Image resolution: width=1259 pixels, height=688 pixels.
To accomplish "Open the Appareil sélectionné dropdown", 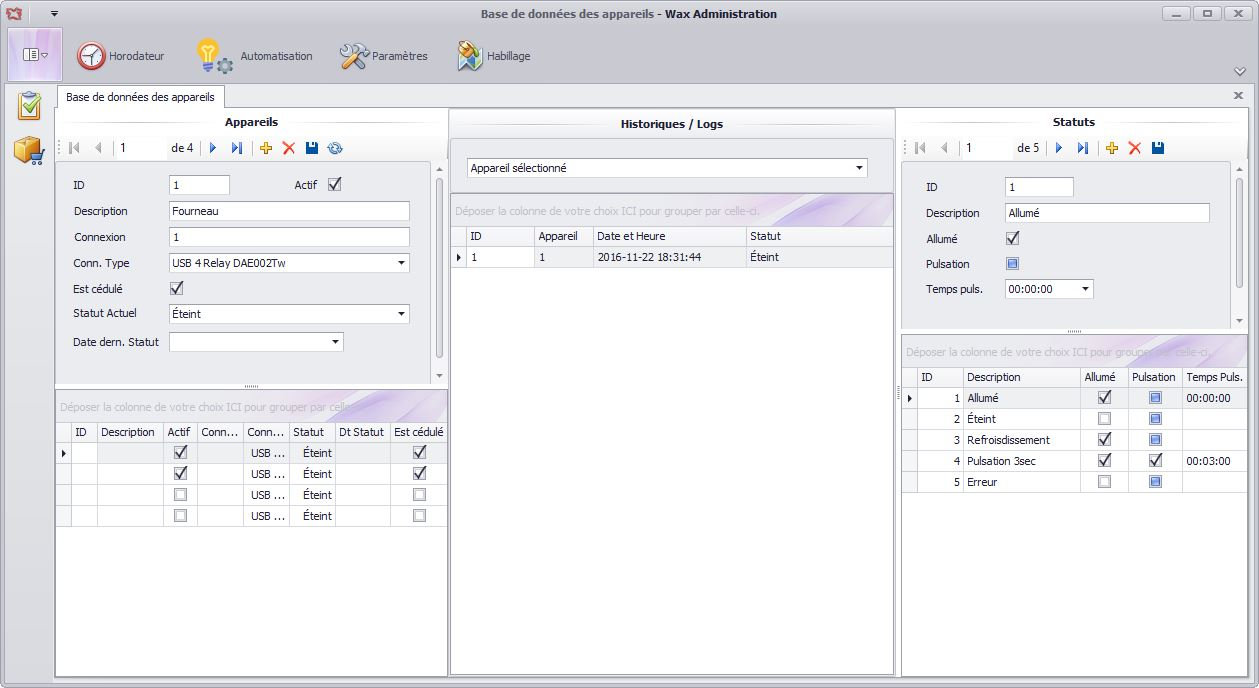I will point(859,168).
